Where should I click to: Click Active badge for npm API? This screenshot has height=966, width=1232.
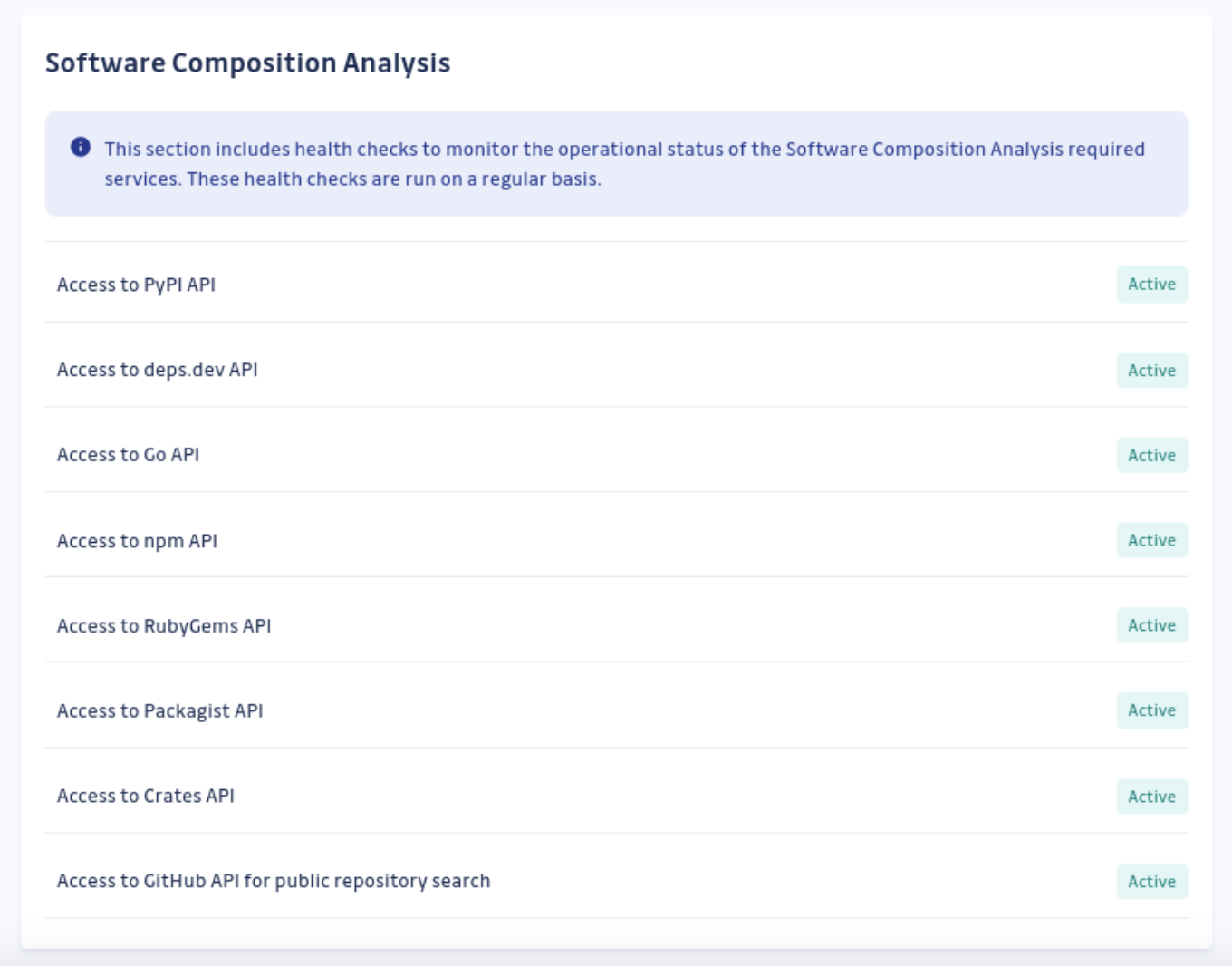[1151, 540]
